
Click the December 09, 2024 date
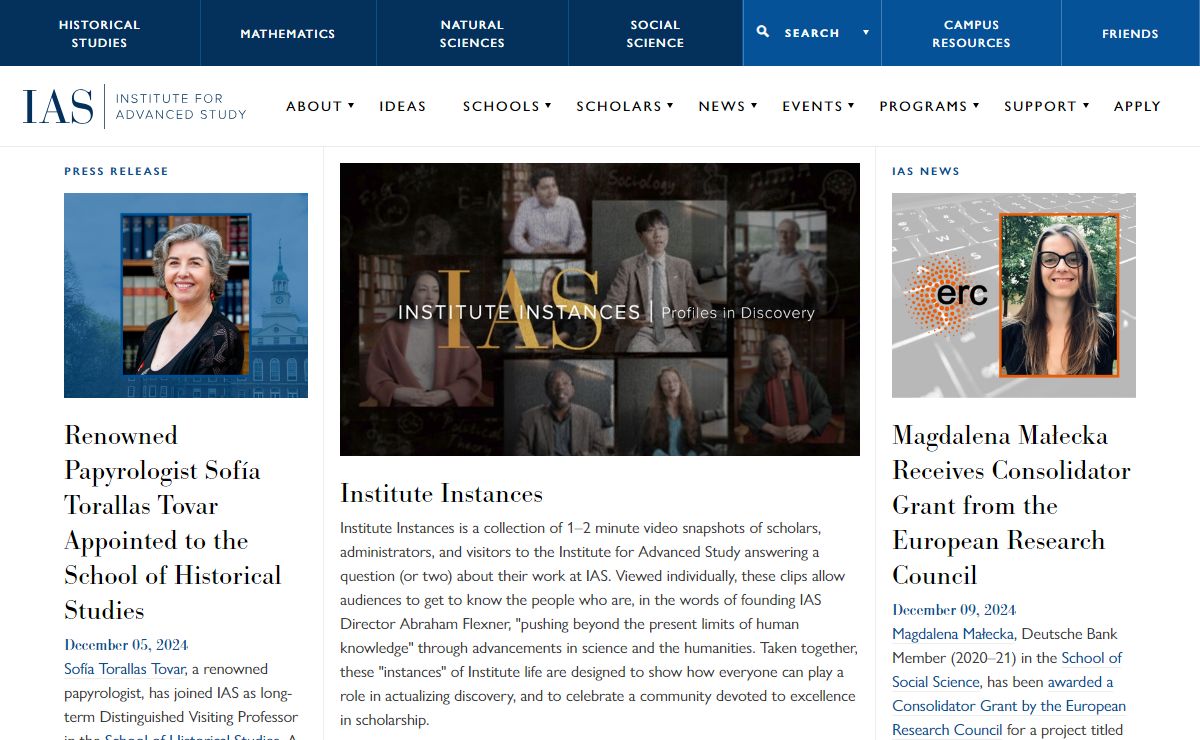(954, 610)
